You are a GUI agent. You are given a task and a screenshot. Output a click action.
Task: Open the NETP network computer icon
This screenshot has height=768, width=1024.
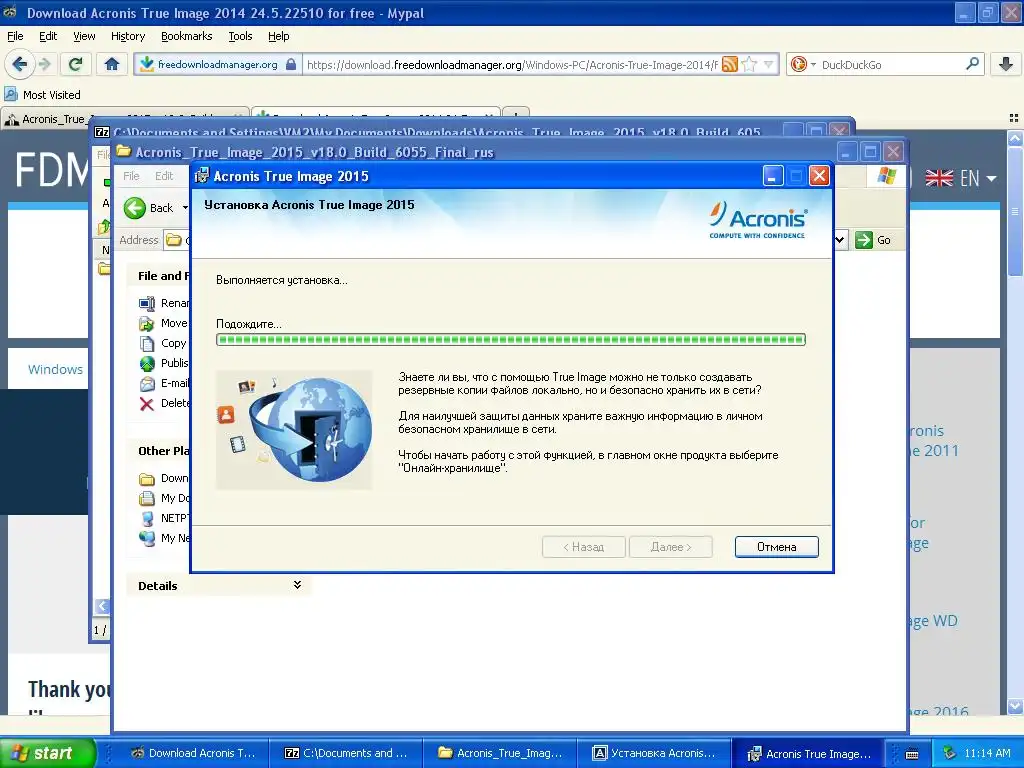point(147,519)
